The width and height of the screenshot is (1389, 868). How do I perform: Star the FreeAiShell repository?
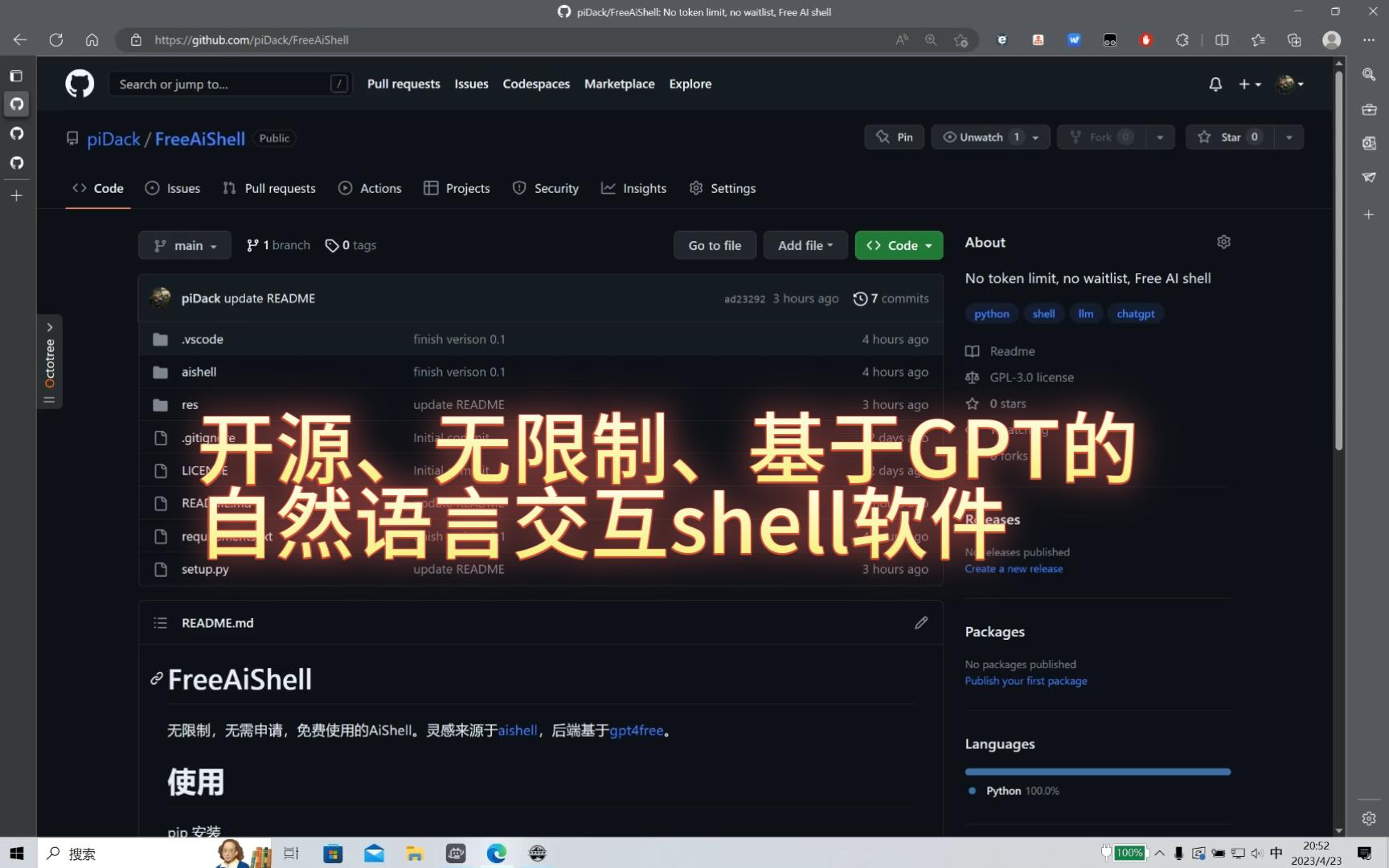pyautogui.click(x=1229, y=137)
